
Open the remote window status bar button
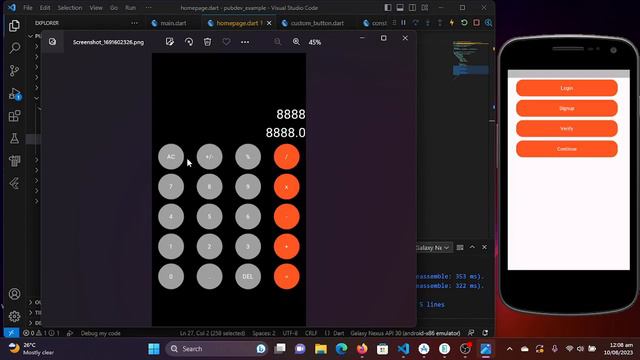tap(11, 333)
